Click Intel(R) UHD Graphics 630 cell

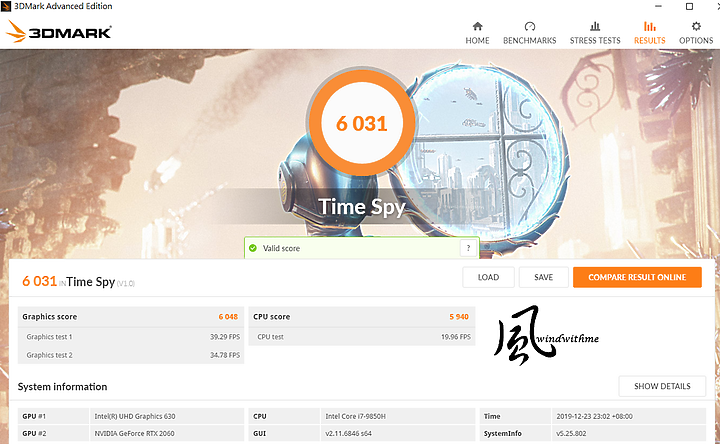coord(167,416)
